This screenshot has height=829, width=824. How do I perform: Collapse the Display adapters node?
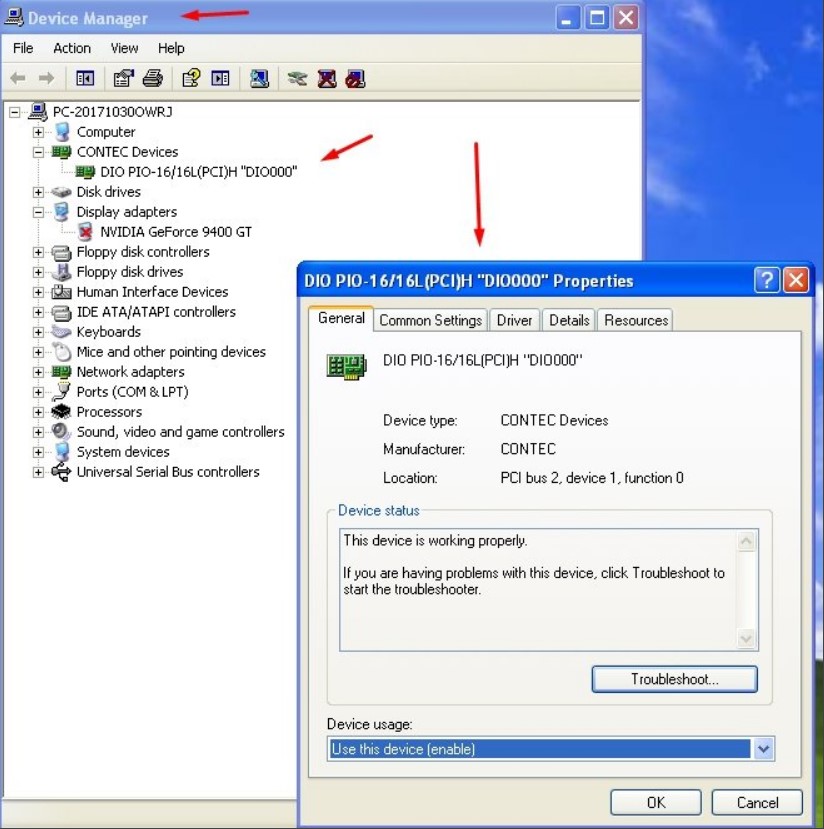point(38,213)
